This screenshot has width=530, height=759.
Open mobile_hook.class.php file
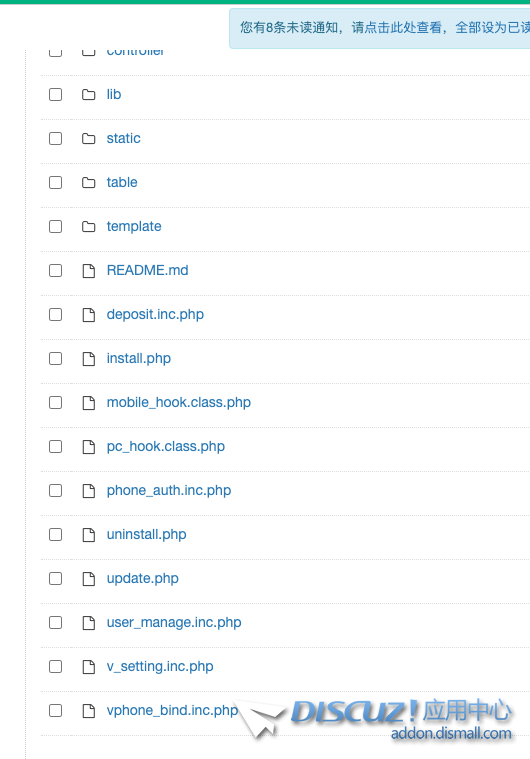pos(179,403)
